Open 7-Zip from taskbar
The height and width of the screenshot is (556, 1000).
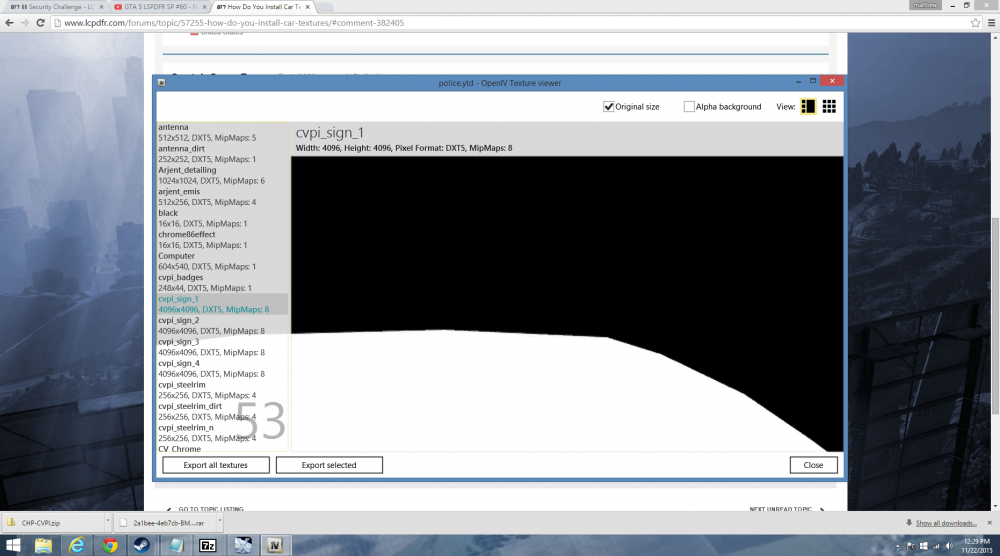pyautogui.click(x=208, y=545)
